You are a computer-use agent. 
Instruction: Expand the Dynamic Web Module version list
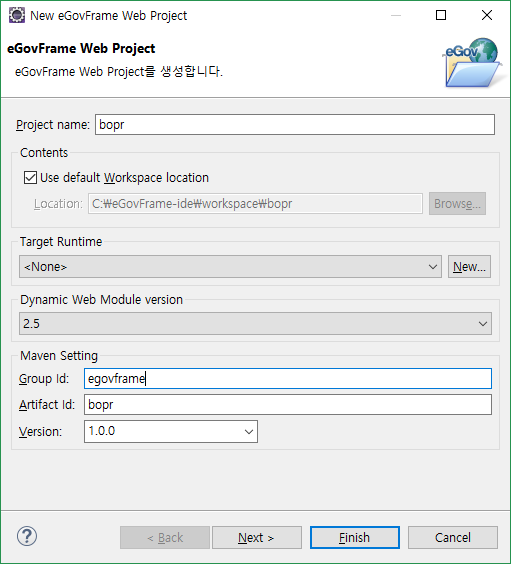pos(255,323)
